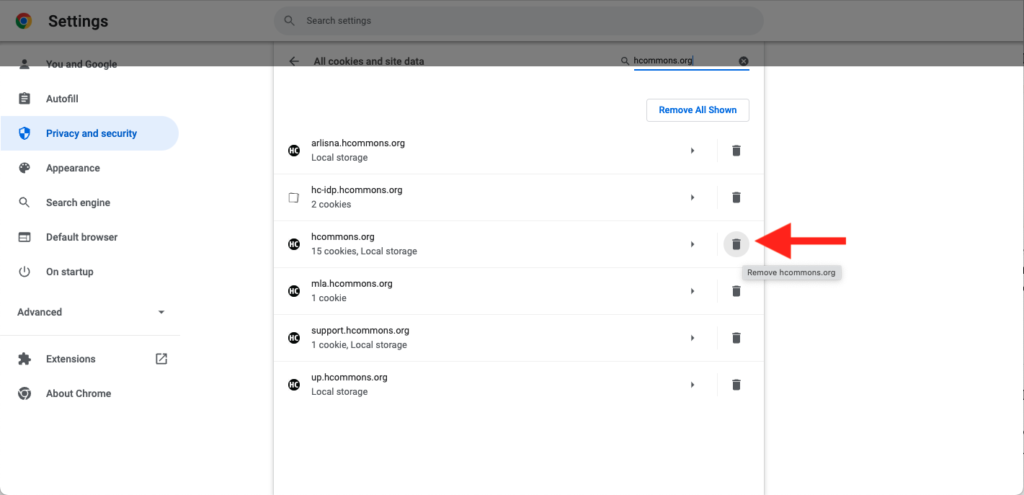Delete up.hcommons.org local storage
1024x495 pixels.
736,385
